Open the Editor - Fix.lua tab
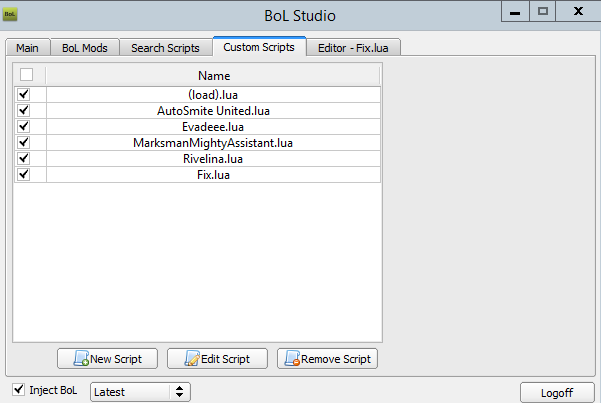The width and height of the screenshot is (601, 403). (353, 48)
